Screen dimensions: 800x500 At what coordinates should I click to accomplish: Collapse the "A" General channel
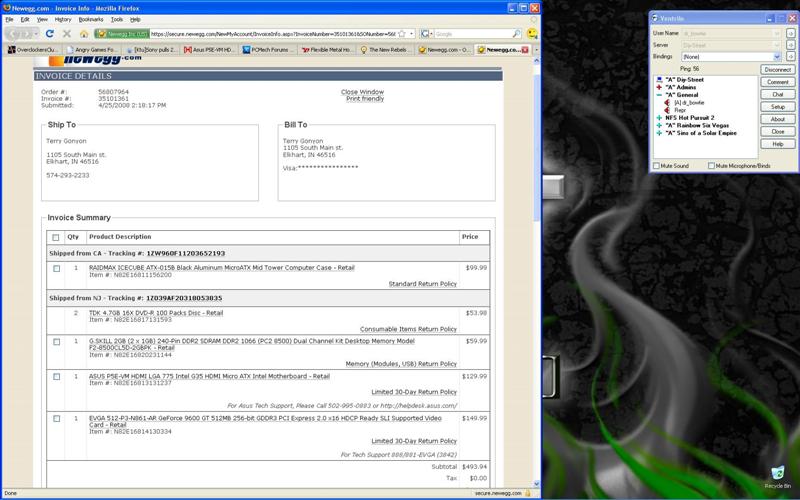658,95
